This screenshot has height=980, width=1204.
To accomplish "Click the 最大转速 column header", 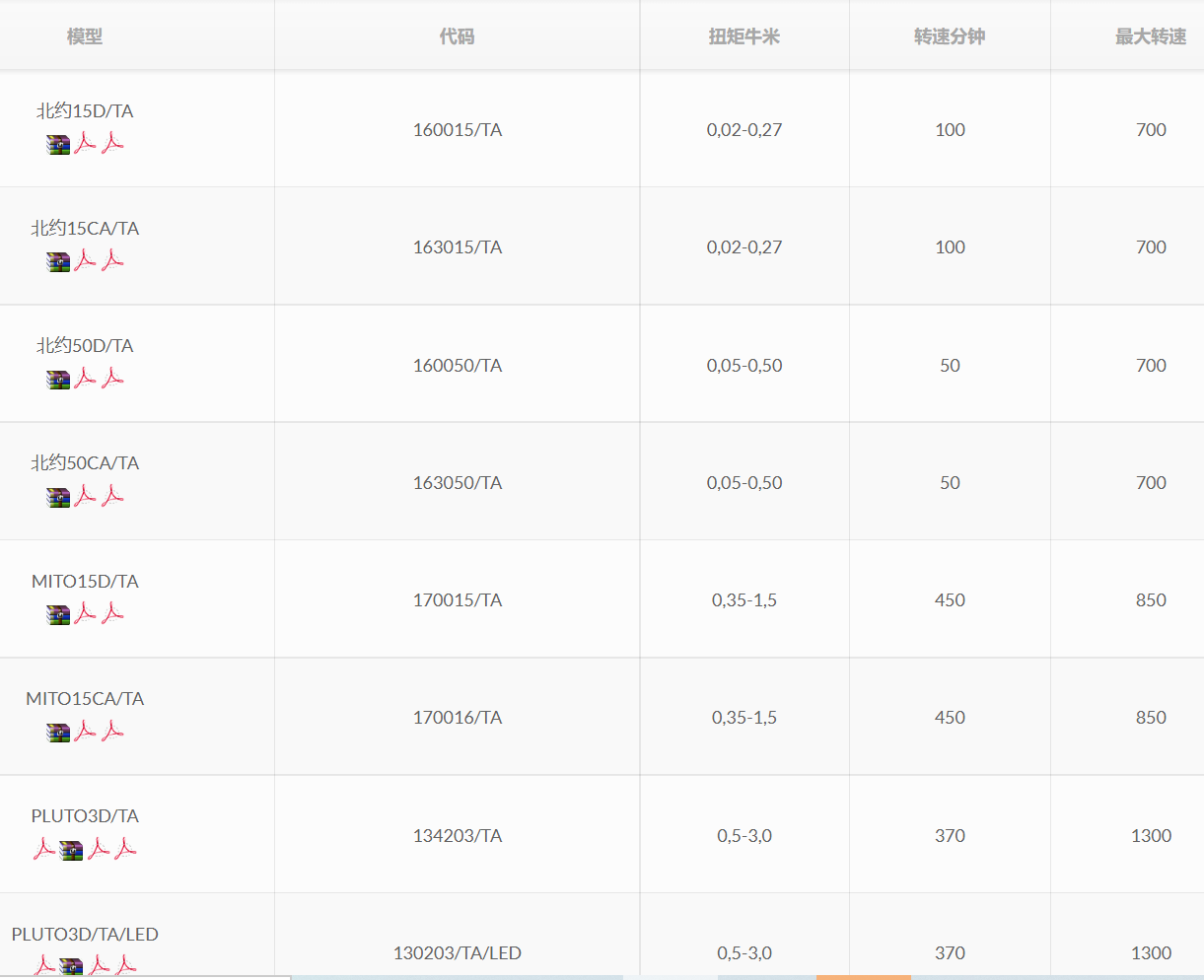I will (x=1151, y=36).
